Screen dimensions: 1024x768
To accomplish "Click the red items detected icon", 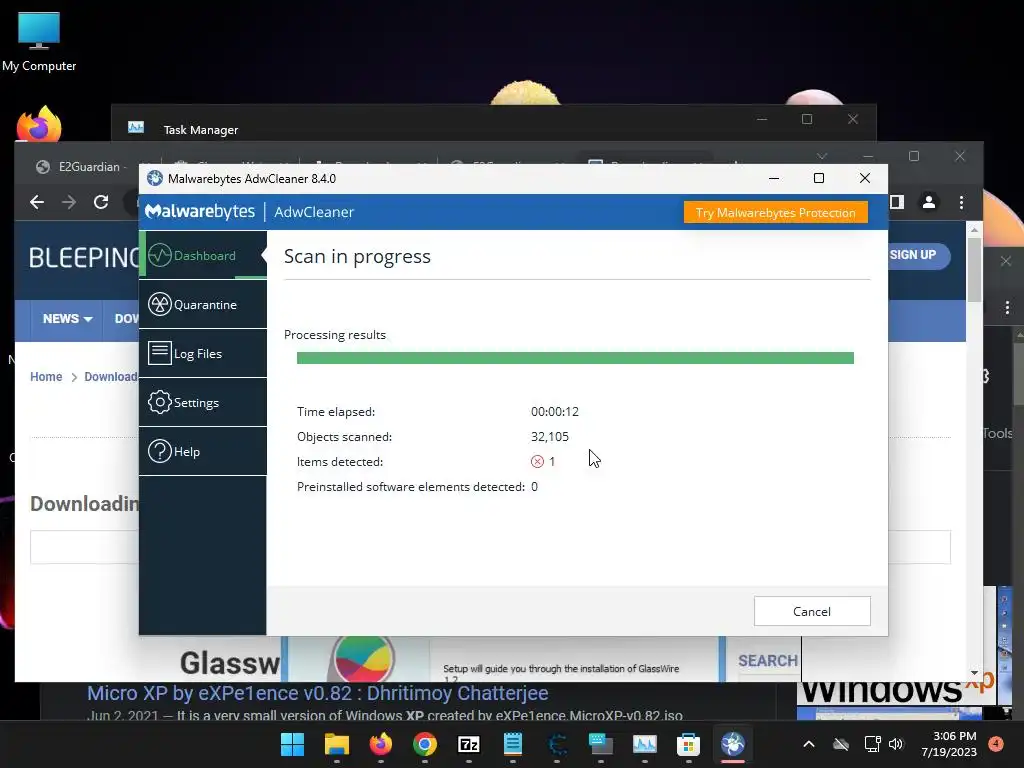I will point(537,462).
